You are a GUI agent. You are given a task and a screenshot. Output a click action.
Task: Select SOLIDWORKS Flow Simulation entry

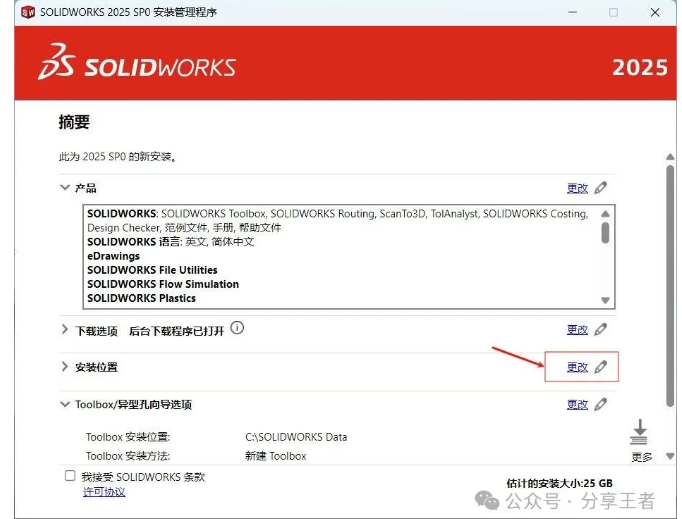pyautogui.click(x=163, y=284)
